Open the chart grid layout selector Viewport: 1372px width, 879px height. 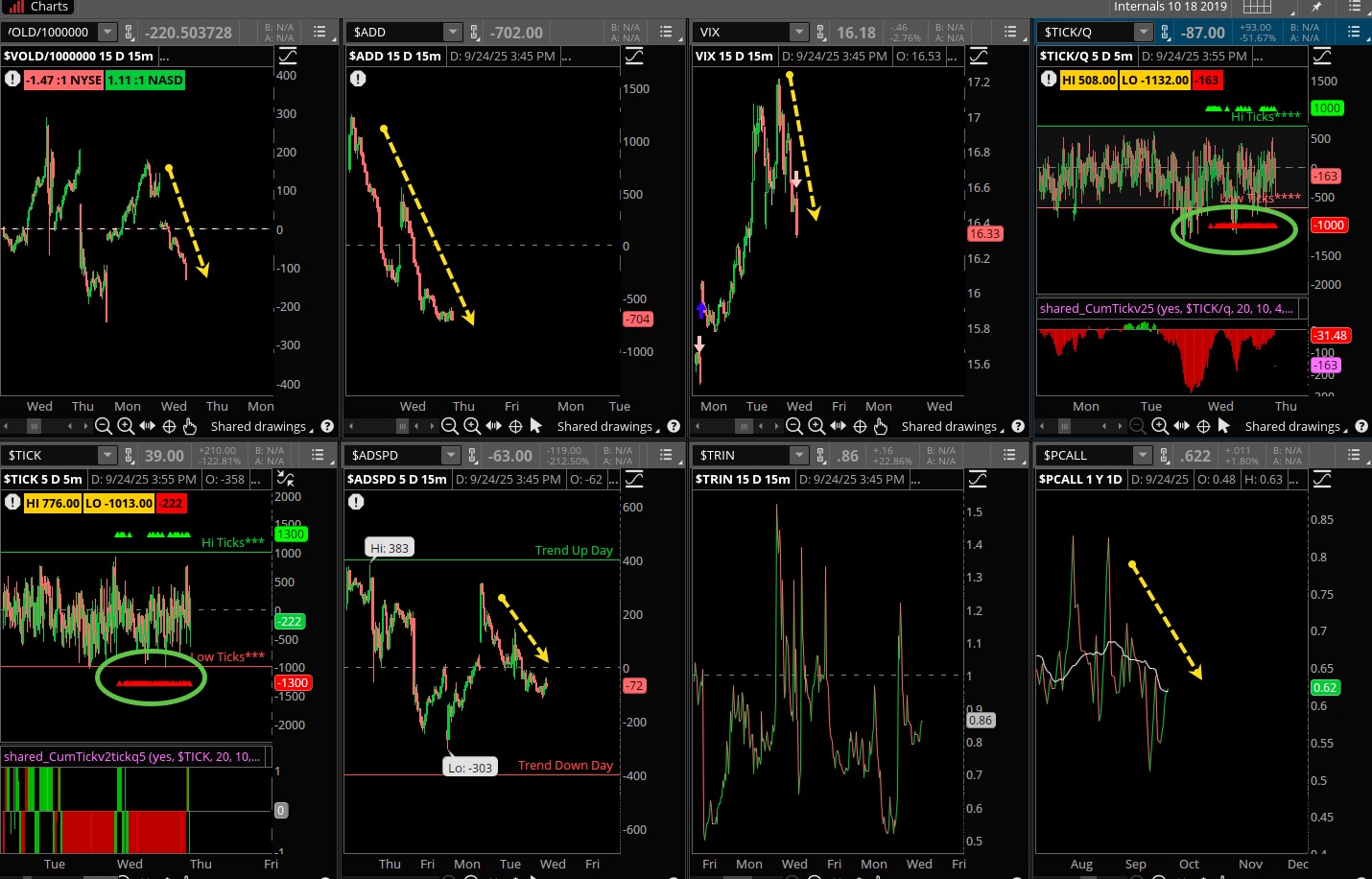(1257, 7)
